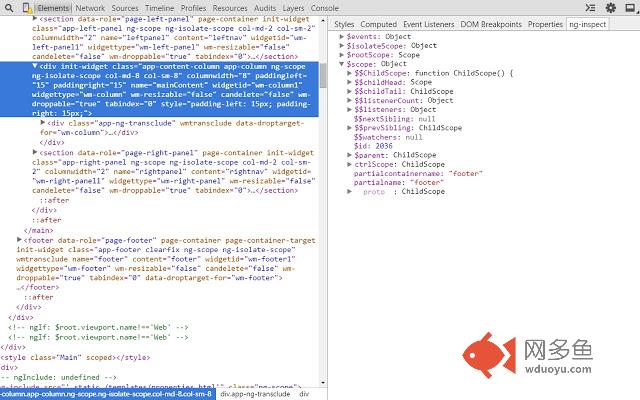Click the dock-side toggle icon
Viewport: 640px width, 400px height.
pyautogui.click(x=630, y=8)
